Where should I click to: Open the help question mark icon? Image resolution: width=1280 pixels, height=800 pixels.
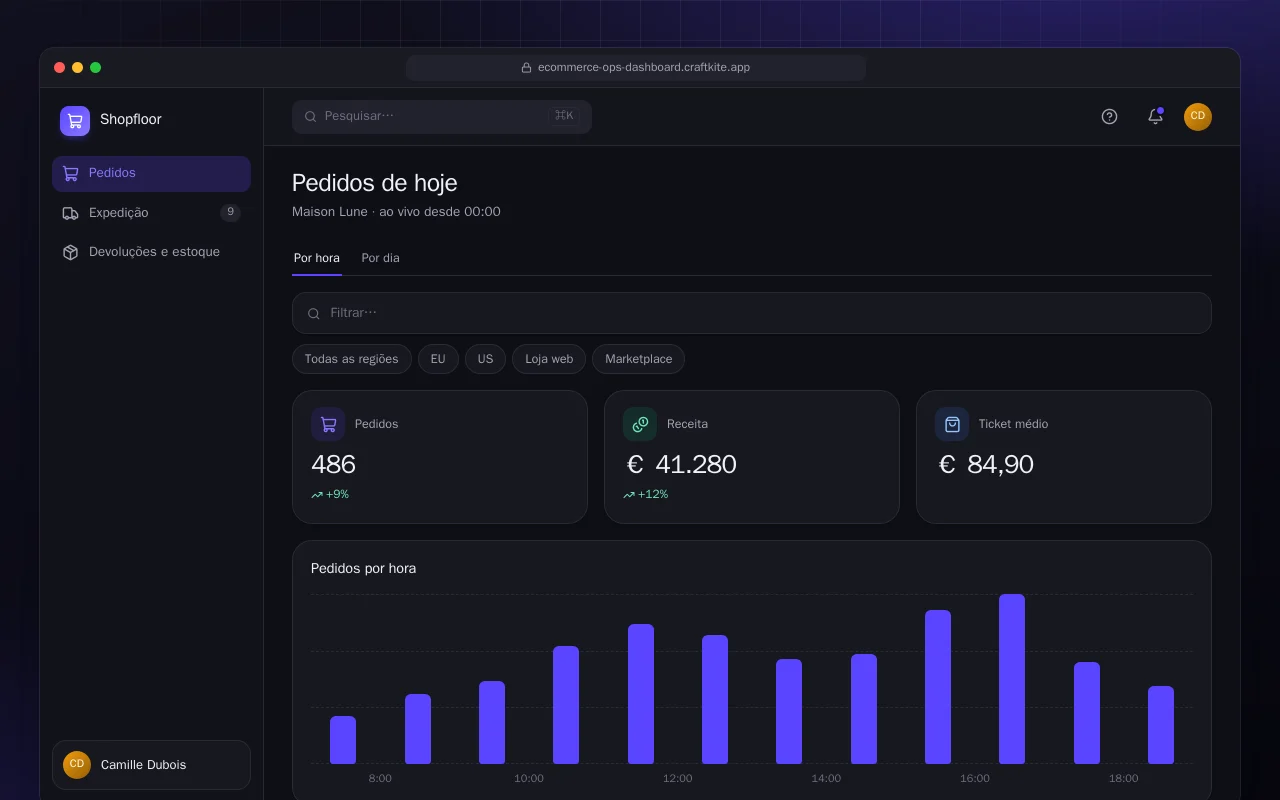coord(1109,116)
